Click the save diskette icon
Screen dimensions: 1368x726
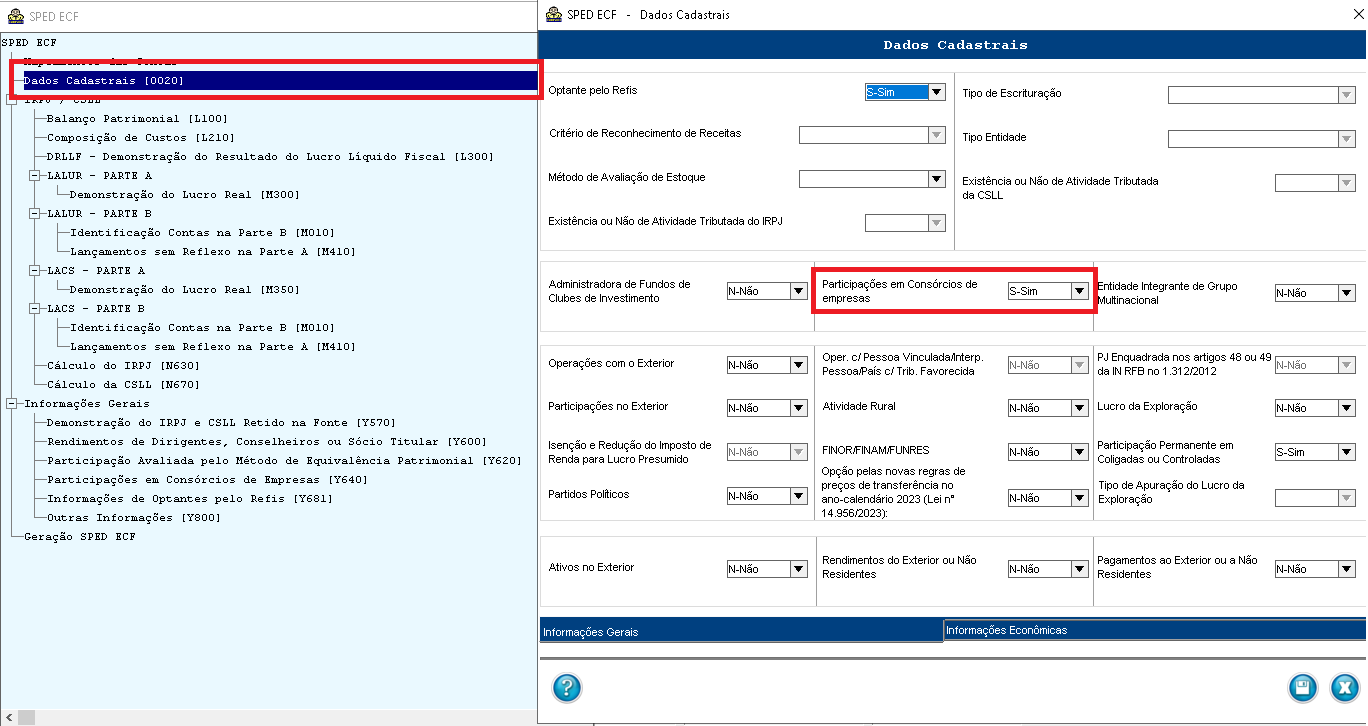click(1301, 687)
